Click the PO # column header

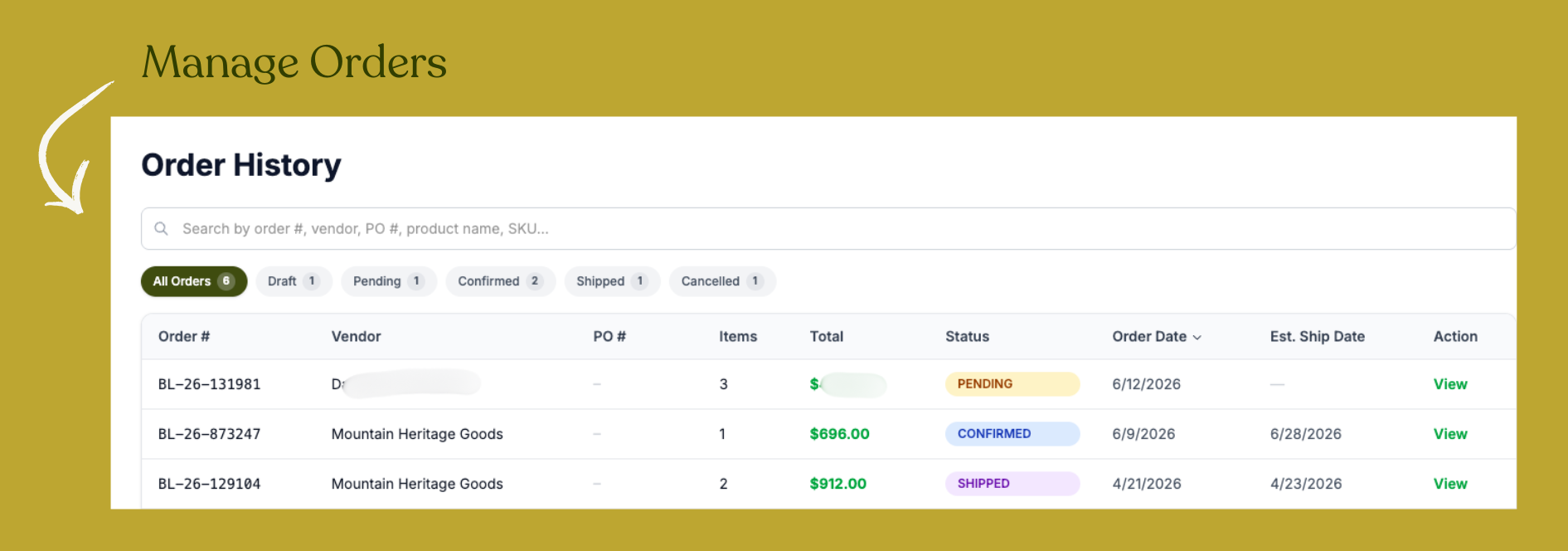point(609,336)
